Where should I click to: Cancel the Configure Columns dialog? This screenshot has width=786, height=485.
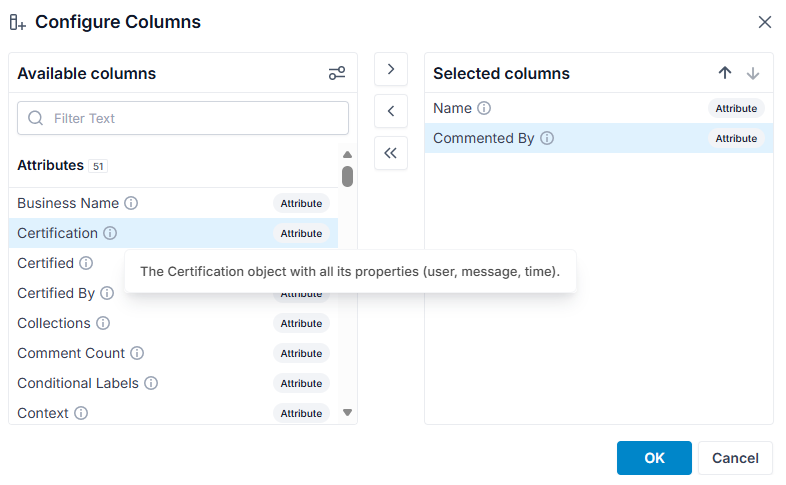pyautogui.click(x=735, y=458)
